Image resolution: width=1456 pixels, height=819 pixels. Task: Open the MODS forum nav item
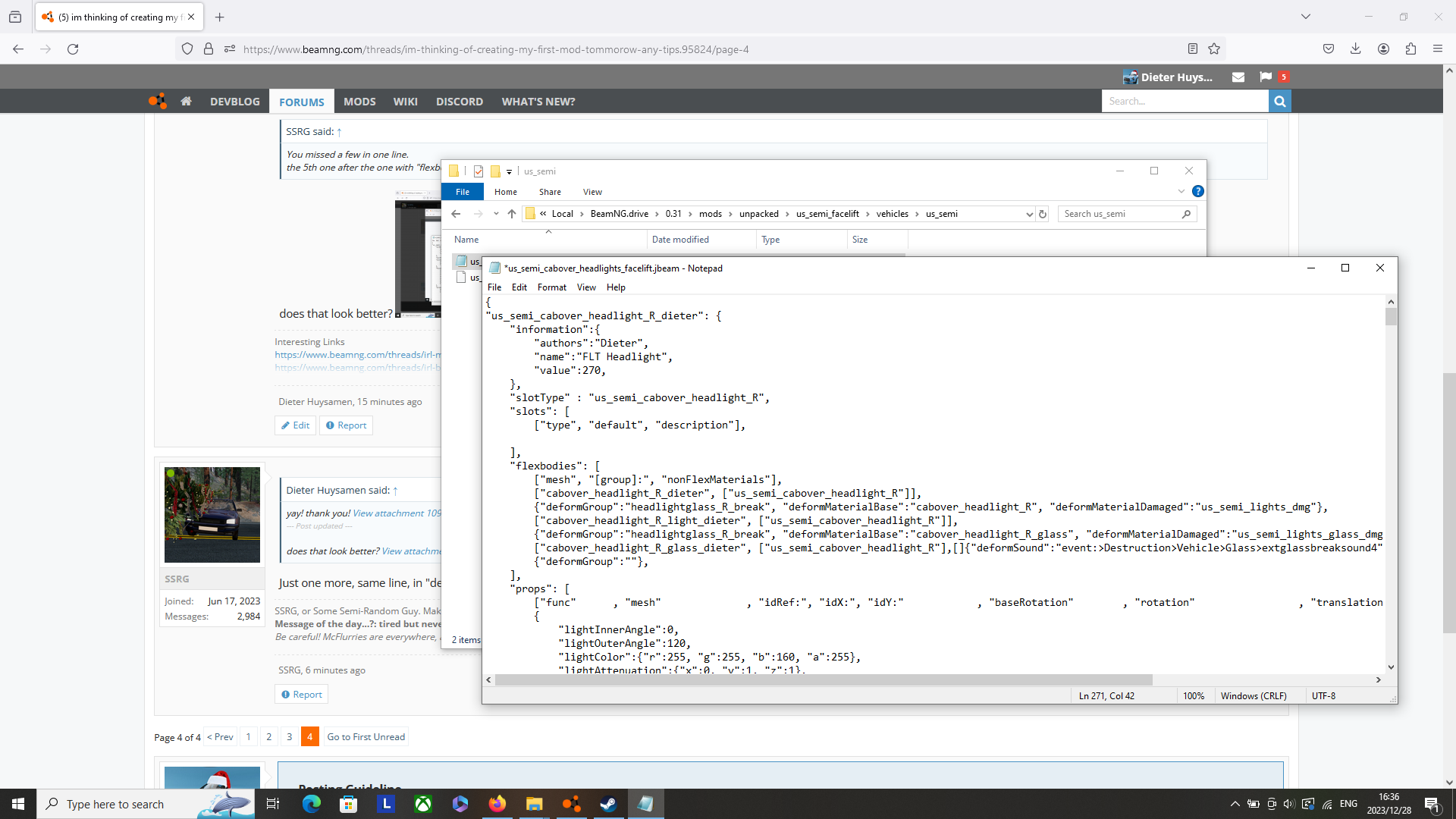[359, 102]
